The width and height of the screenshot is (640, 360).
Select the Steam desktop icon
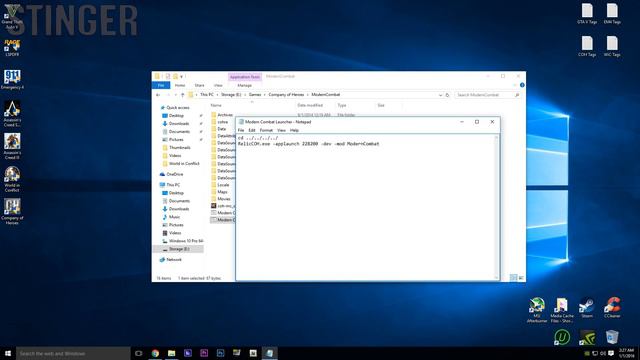587,308
